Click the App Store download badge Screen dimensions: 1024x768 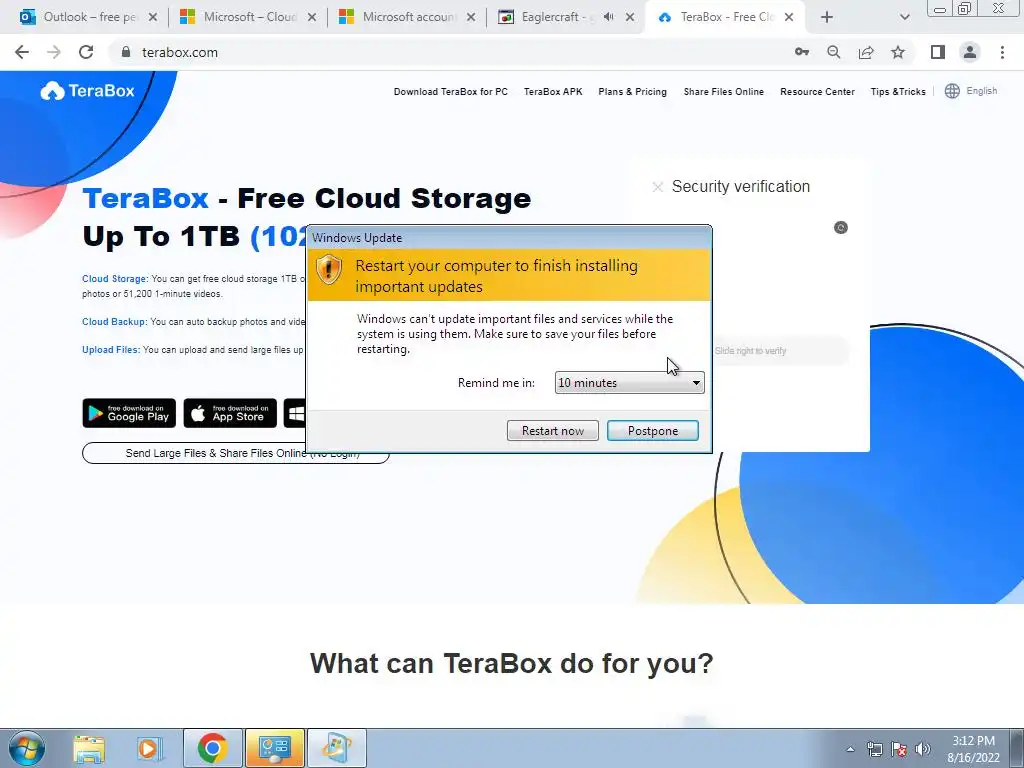[x=230, y=413]
